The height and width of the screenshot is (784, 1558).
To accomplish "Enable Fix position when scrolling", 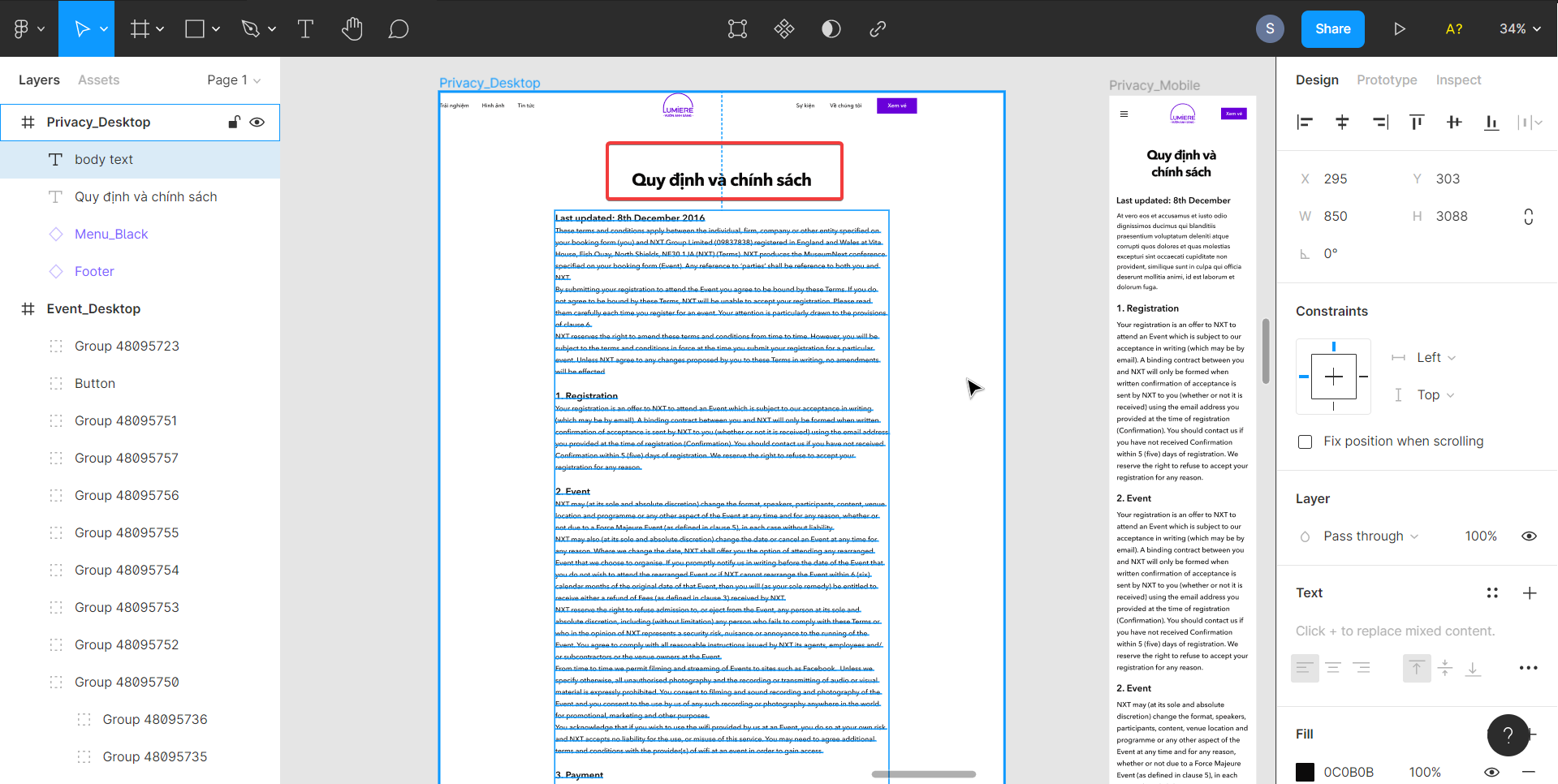I will click(x=1306, y=442).
